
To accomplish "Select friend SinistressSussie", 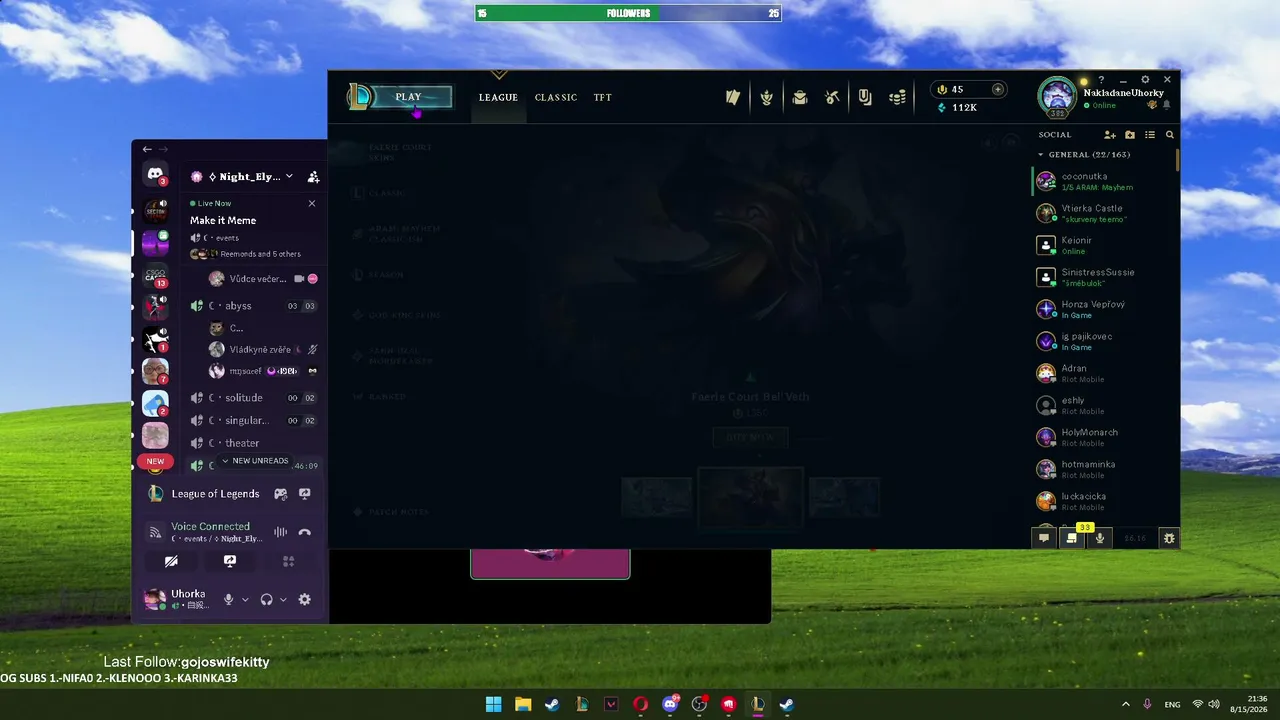I will [1104, 277].
